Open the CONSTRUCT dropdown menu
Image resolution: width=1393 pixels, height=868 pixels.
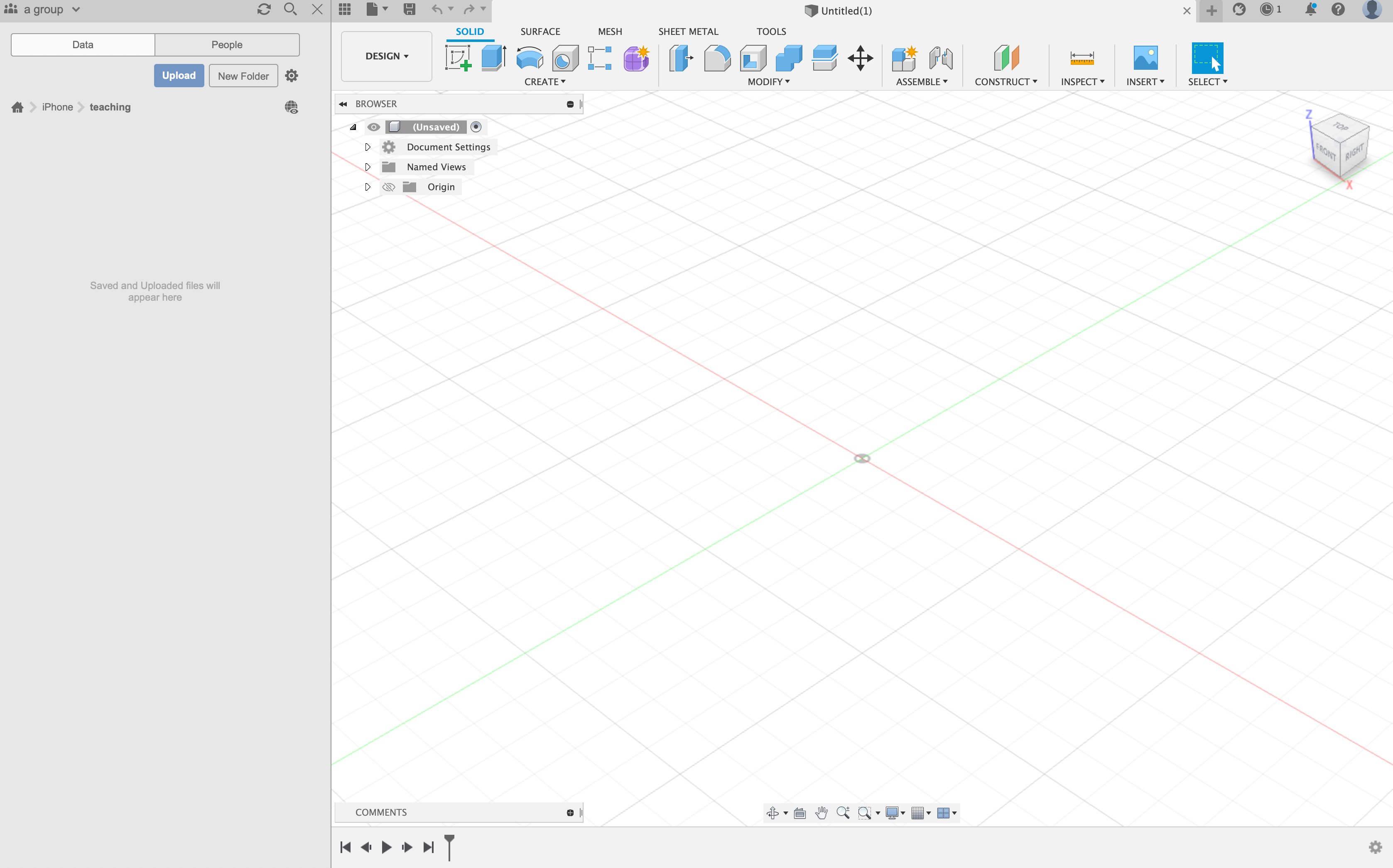(1006, 81)
